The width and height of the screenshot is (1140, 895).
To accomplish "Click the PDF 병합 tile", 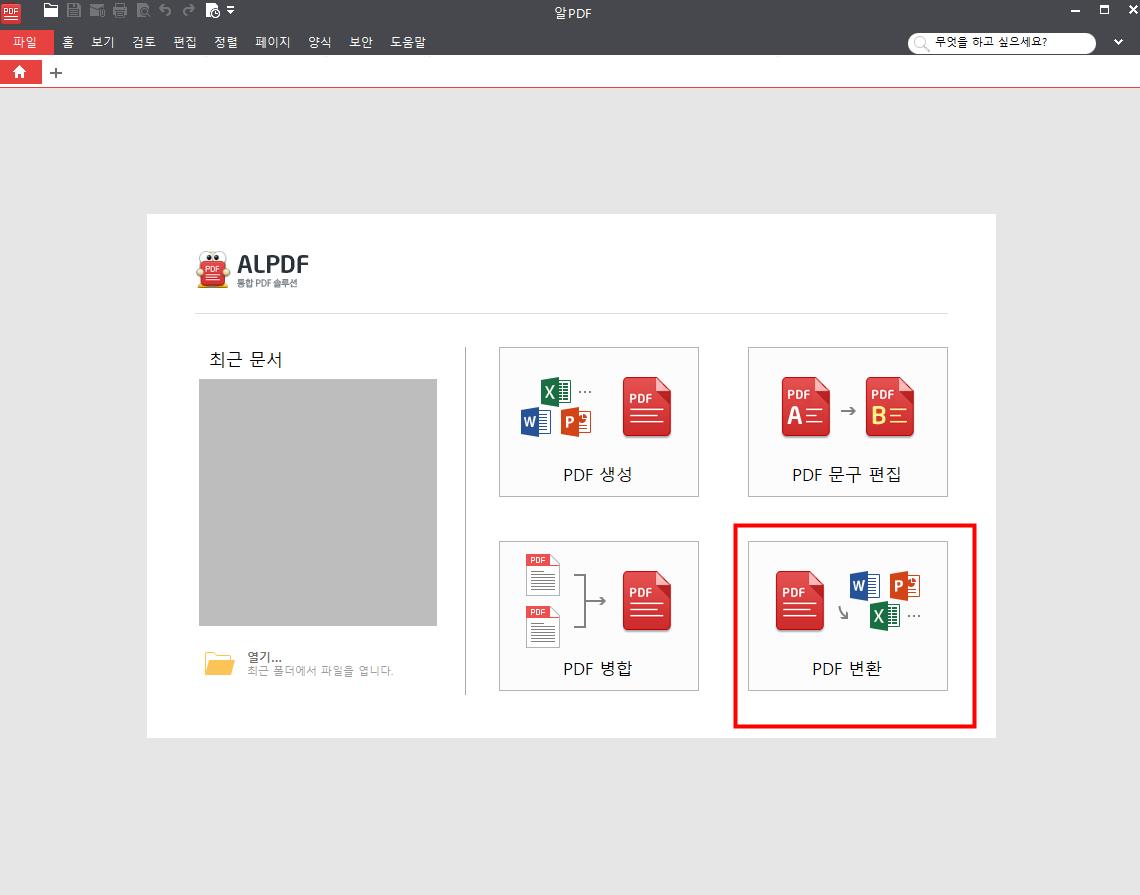I will point(598,616).
